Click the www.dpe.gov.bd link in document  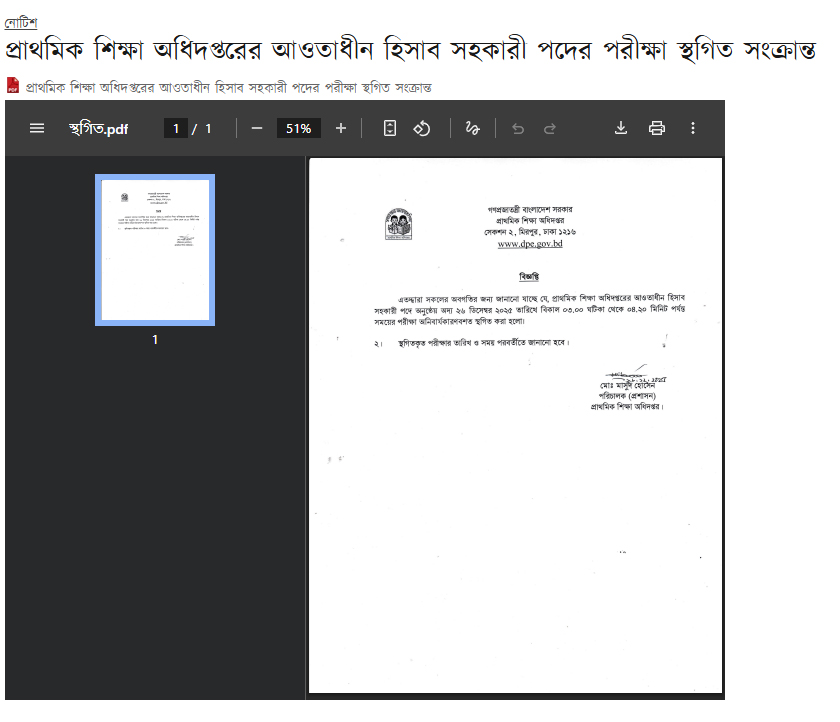tap(530, 244)
